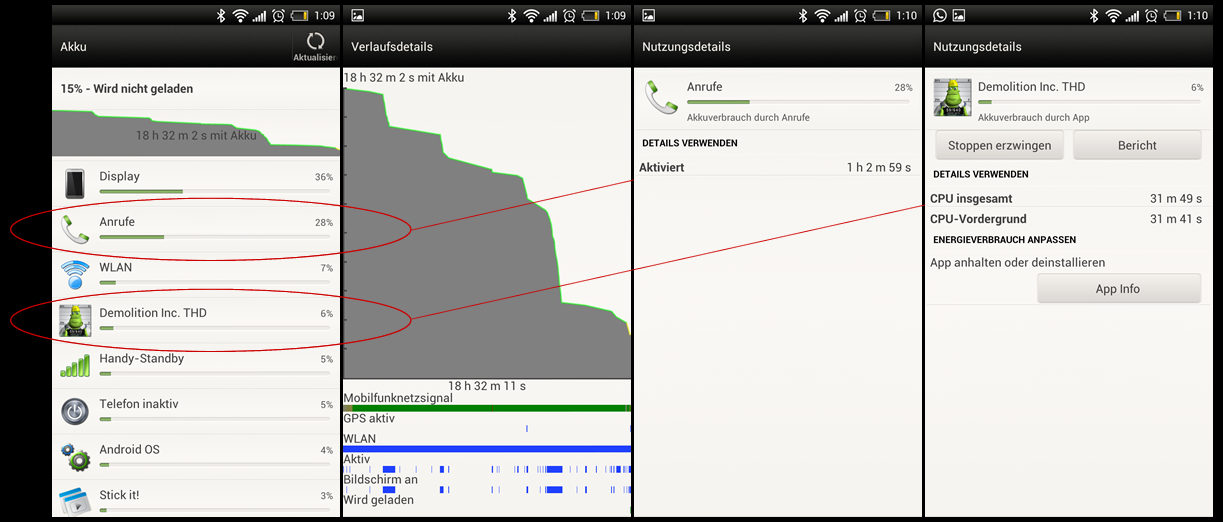This screenshot has width=1223, height=522.
Task: Tap the image notification icon in Anrufe screen status bar
Action: (648, 16)
